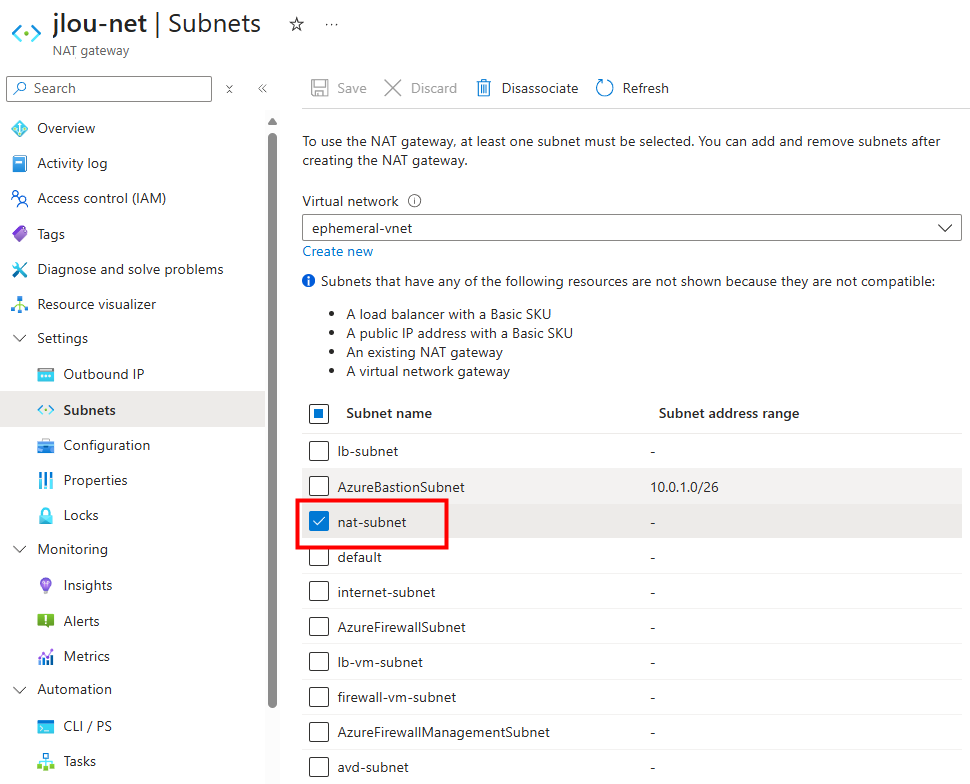Image resolution: width=970 pixels, height=784 pixels.
Task: Uncheck the nat-subnet checkbox
Action: [x=319, y=522]
